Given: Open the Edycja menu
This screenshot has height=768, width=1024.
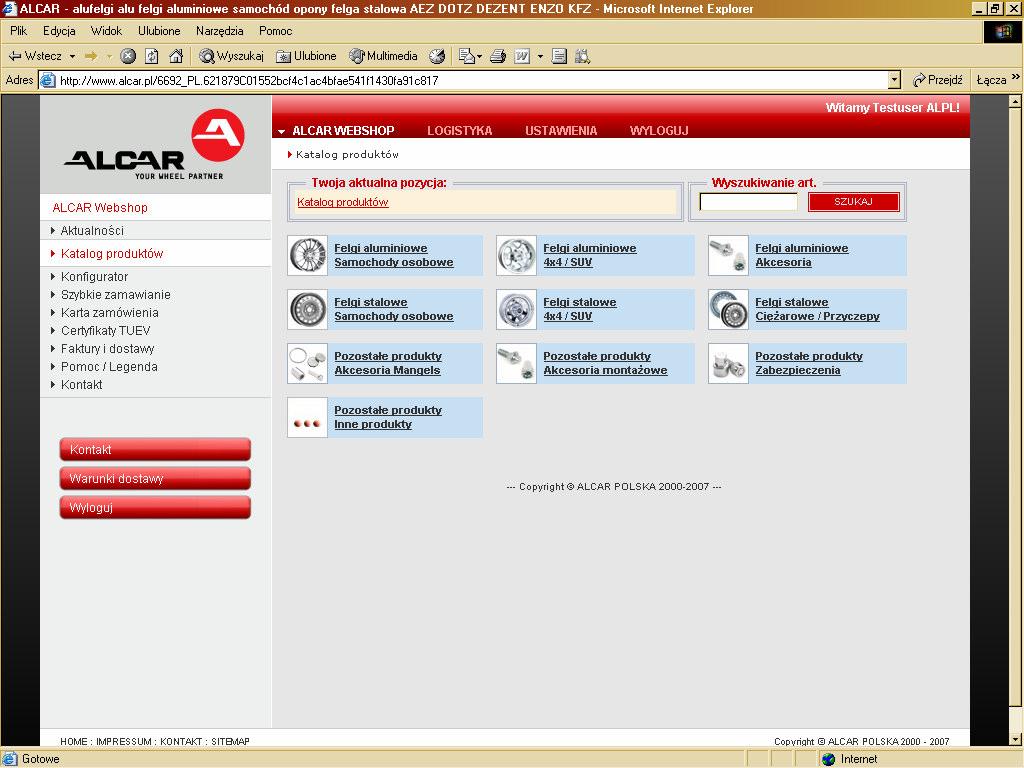Looking at the screenshot, I should click(x=59, y=31).
